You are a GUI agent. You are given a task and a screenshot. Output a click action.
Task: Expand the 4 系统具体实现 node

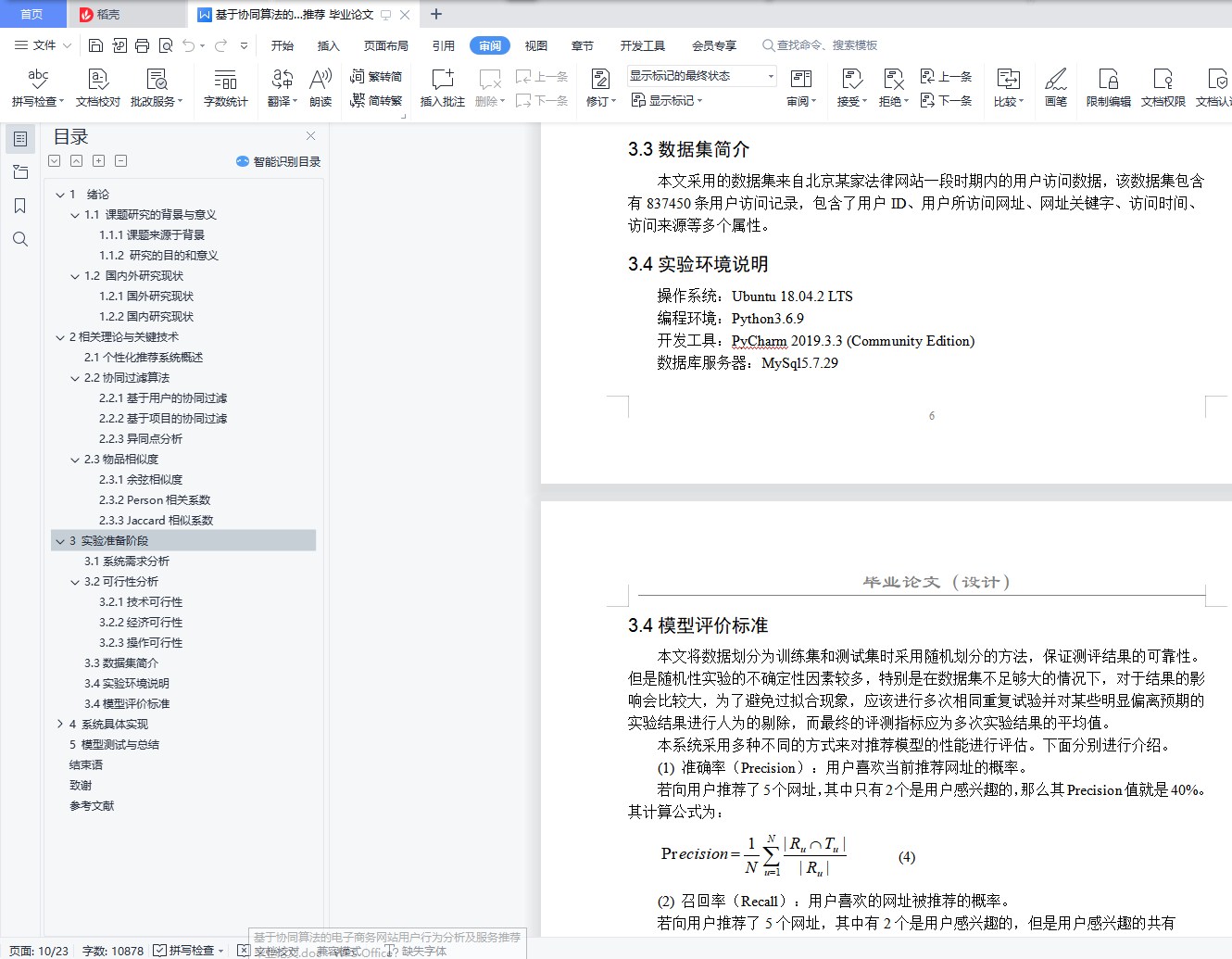click(60, 725)
